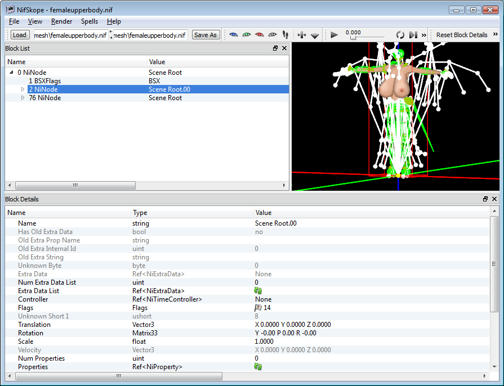Click the load file path input field
The image size is (504, 386).
tap(69, 35)
